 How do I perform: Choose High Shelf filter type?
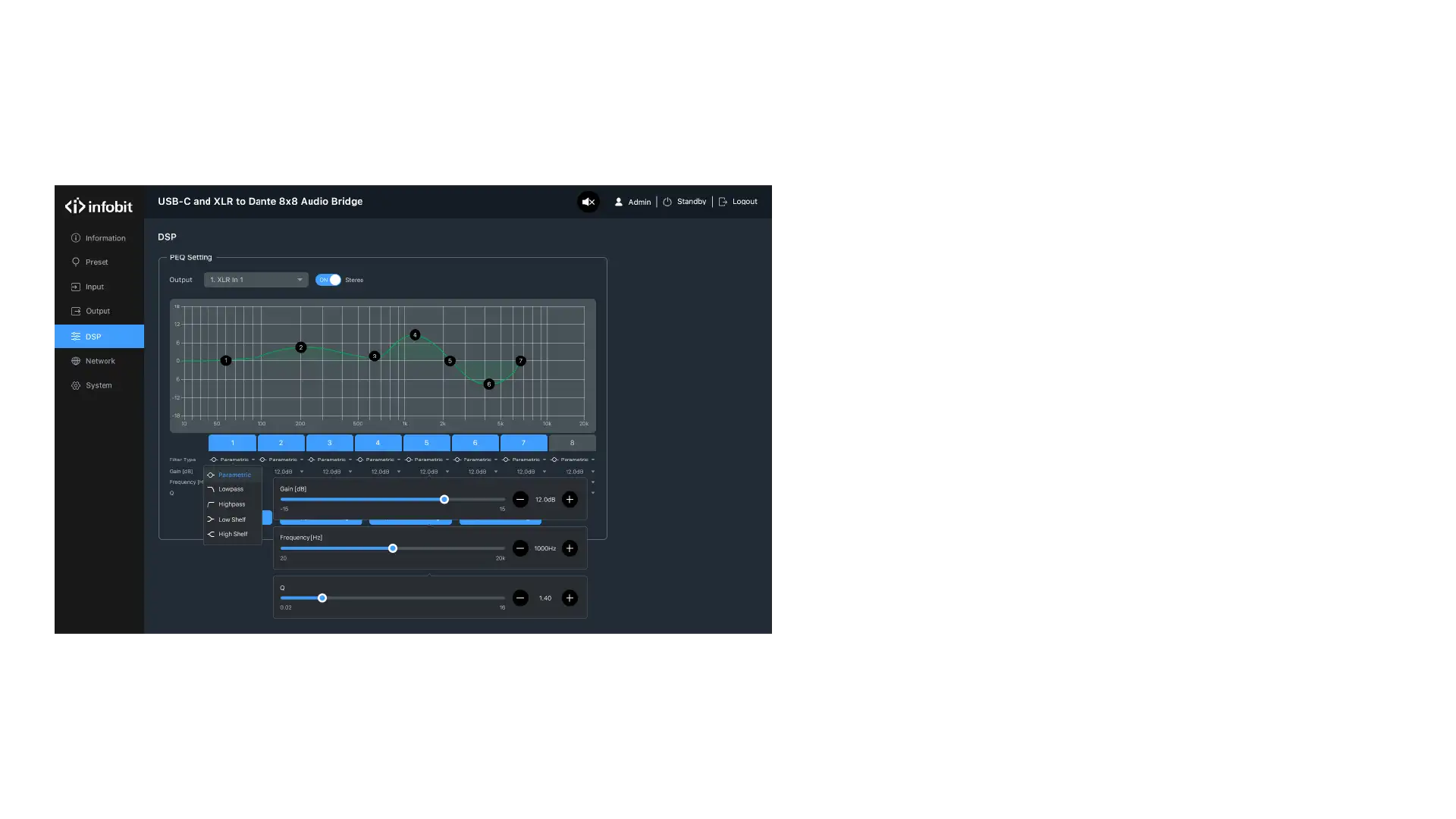pos(233,535)
